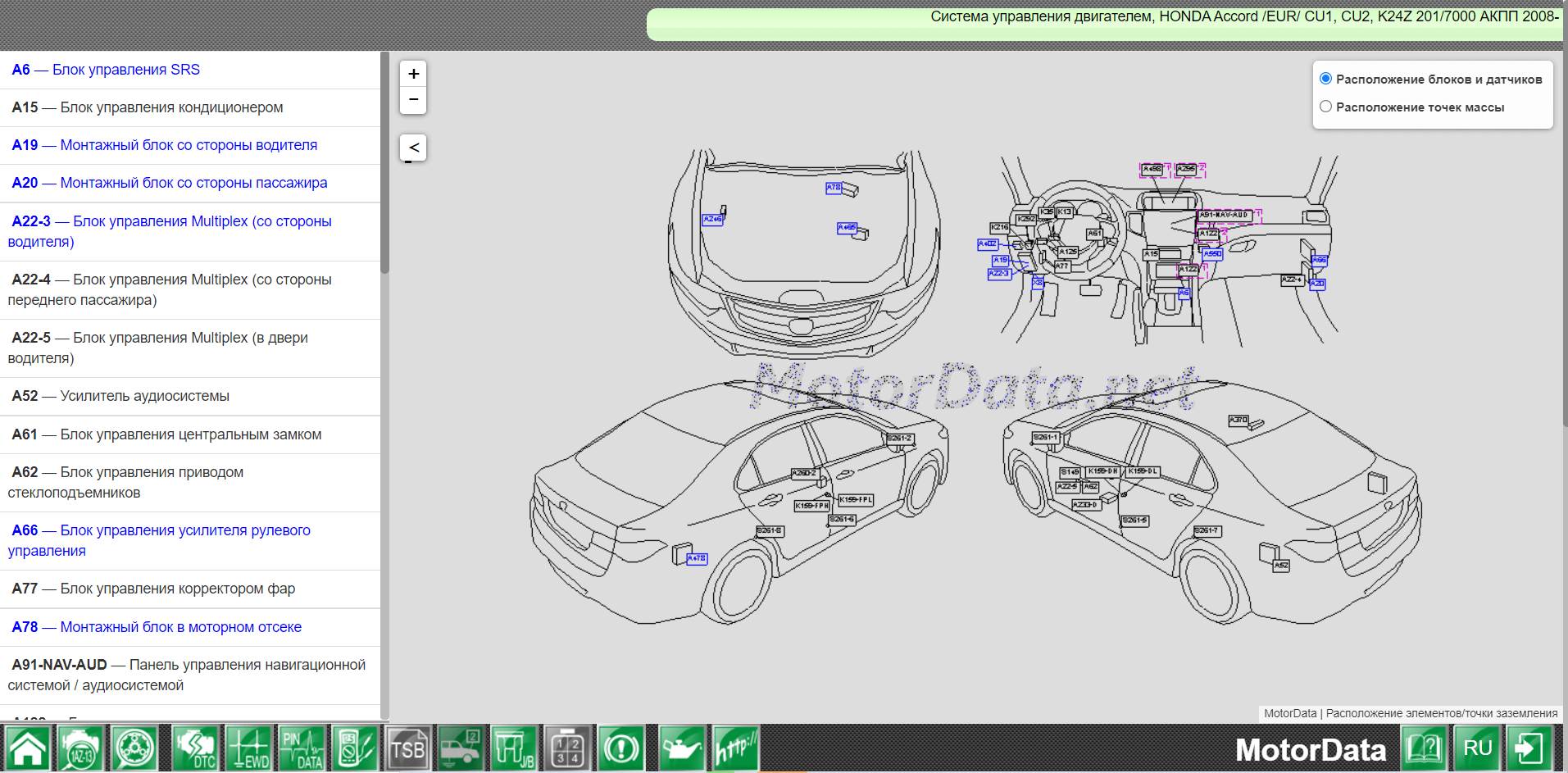Open the TSB bulletins icon
This screenshot has height=773, width=1568.
[408, 748]
